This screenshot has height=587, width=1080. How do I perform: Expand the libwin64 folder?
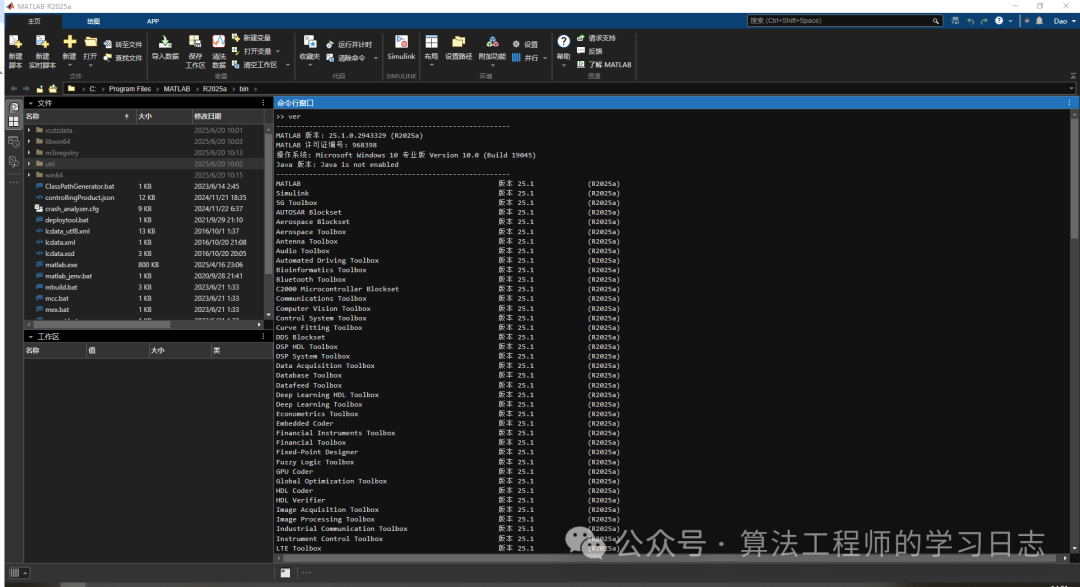point(30,141)
